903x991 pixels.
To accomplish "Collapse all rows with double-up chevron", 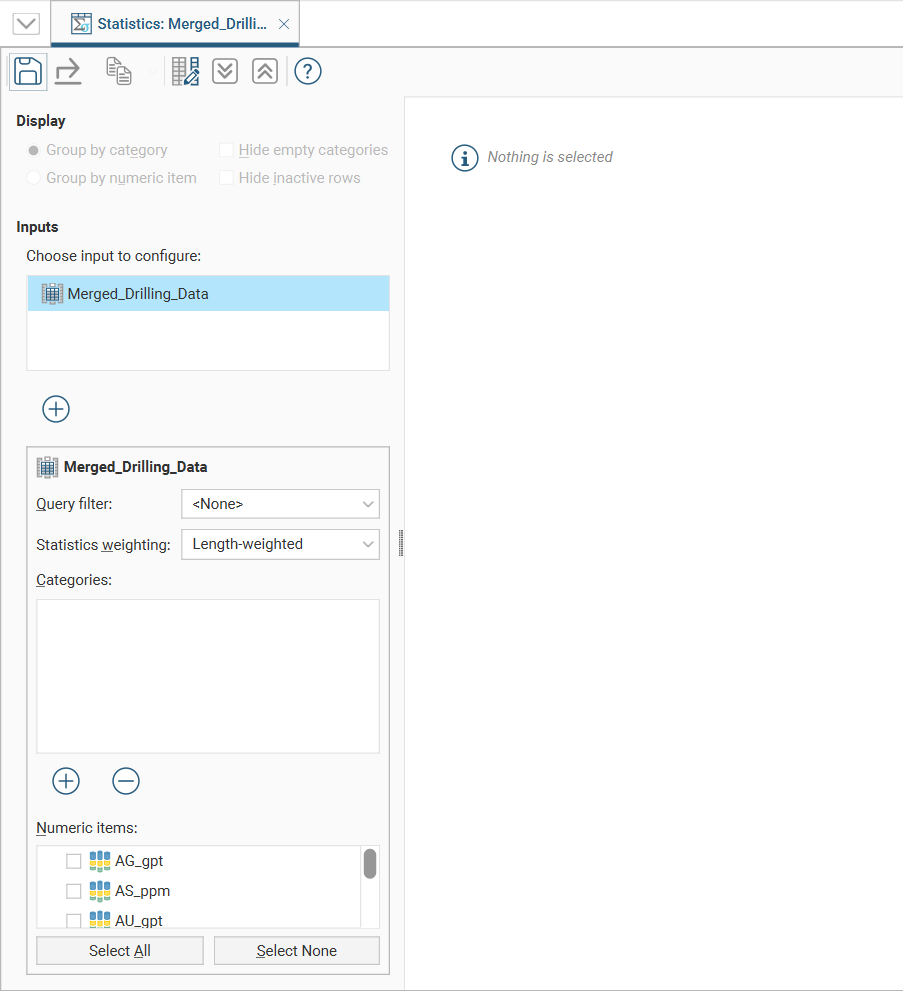I will [264, 71].
